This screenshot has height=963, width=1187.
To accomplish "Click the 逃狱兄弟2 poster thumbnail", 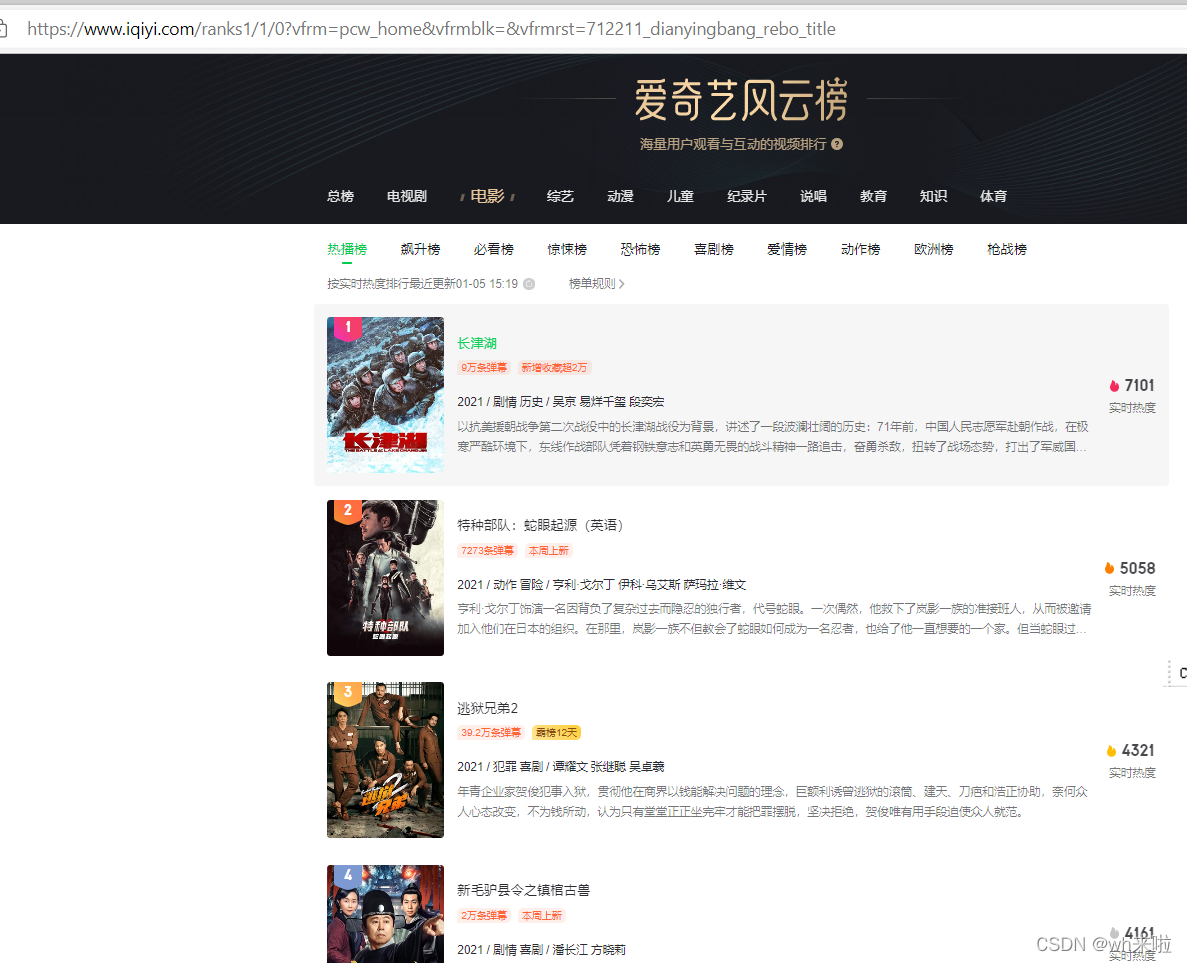I will [385, 760].
